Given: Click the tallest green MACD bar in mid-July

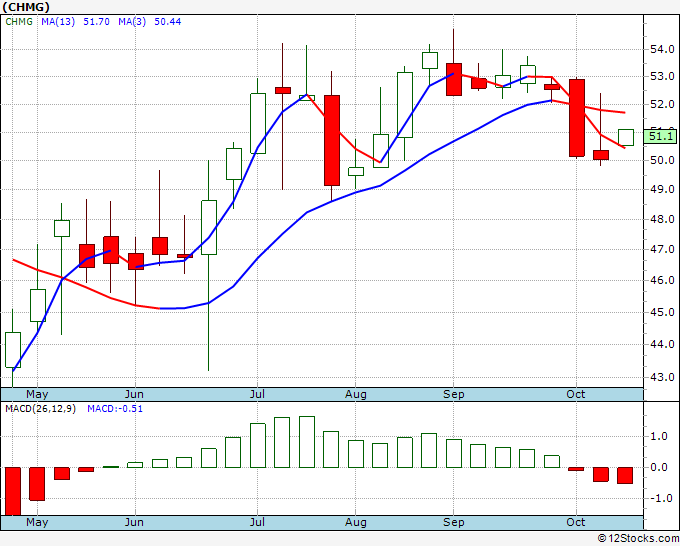Looking at the screenshot, I should click(307, 442).
